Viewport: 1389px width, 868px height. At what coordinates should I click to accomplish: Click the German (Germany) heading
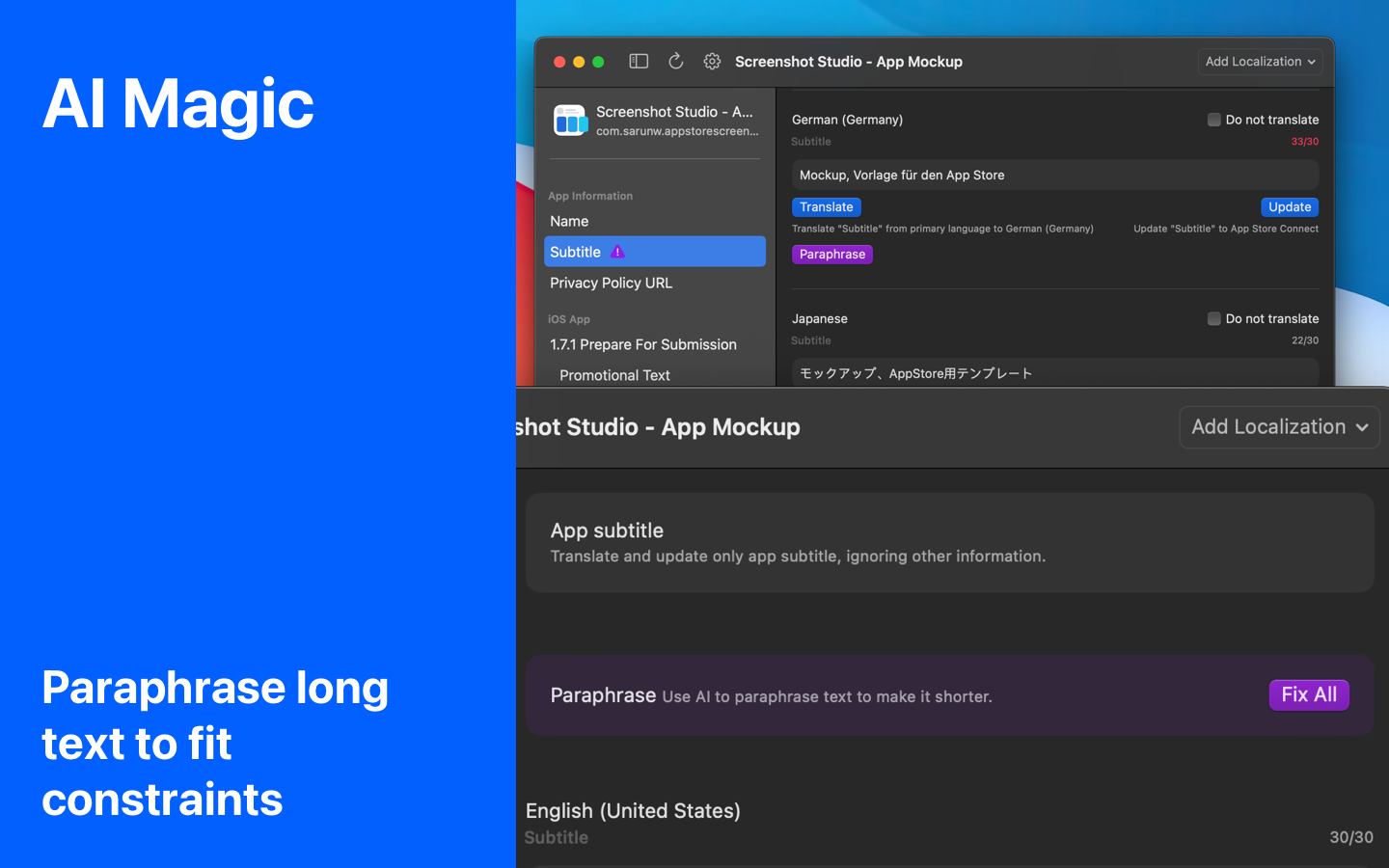(x=847, y=120)
